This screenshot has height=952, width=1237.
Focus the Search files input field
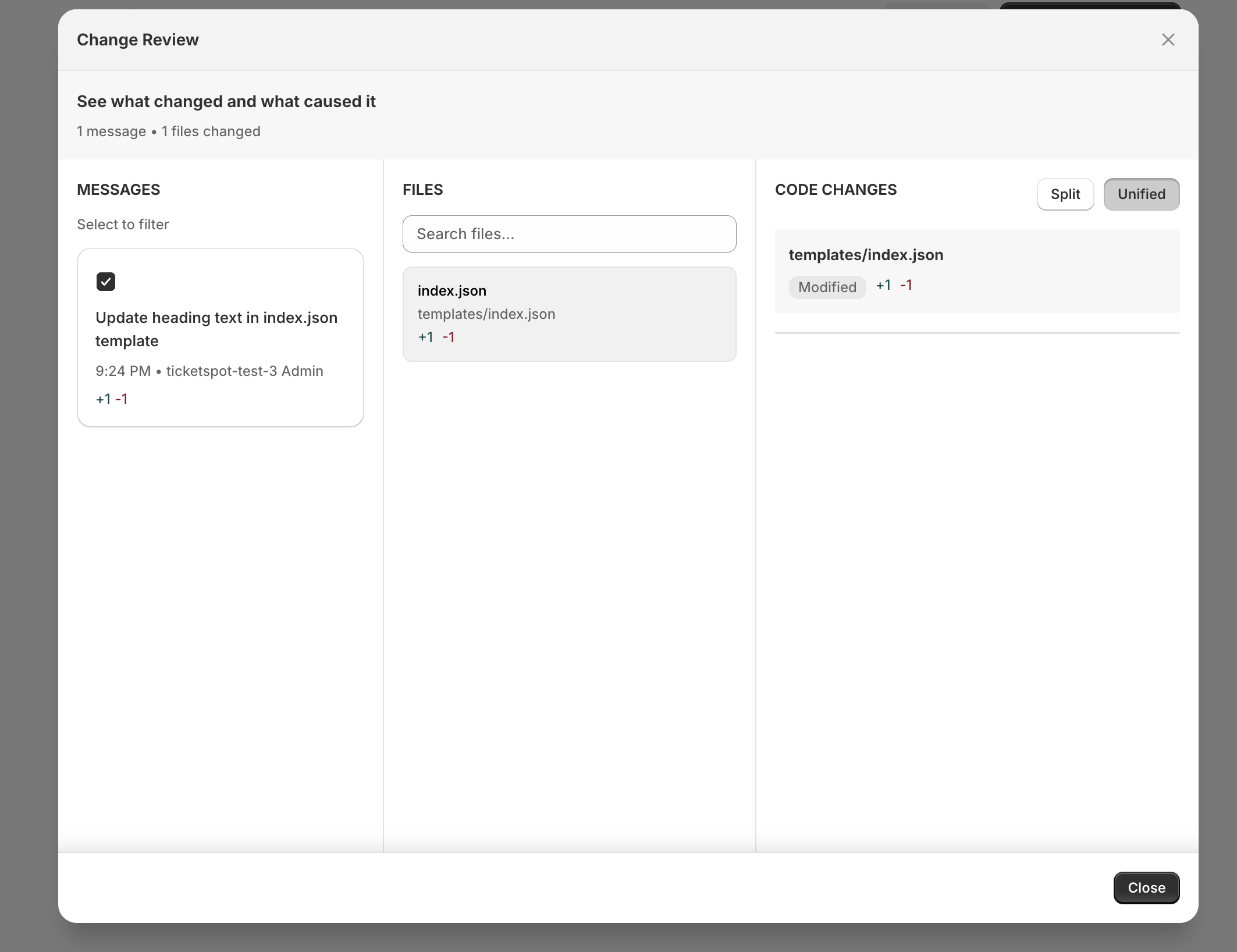(x=569, y=234)
